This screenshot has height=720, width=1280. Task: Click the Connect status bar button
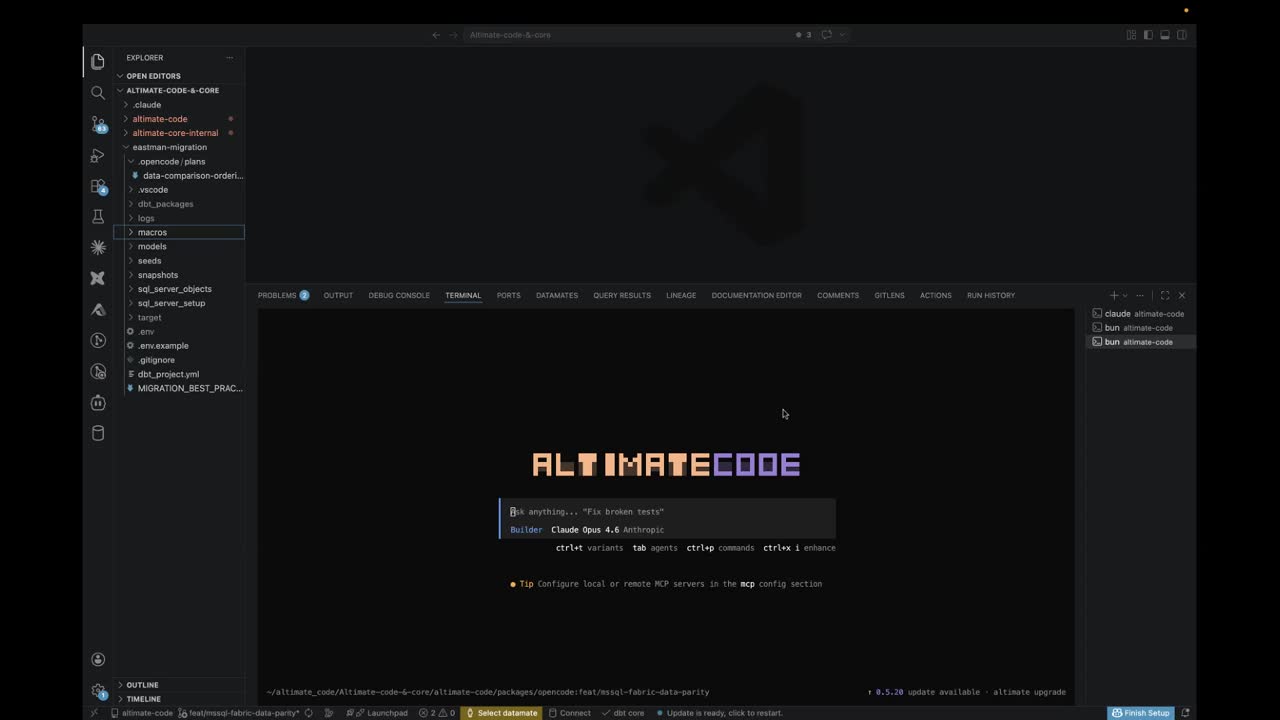click(x=568, y=713)
